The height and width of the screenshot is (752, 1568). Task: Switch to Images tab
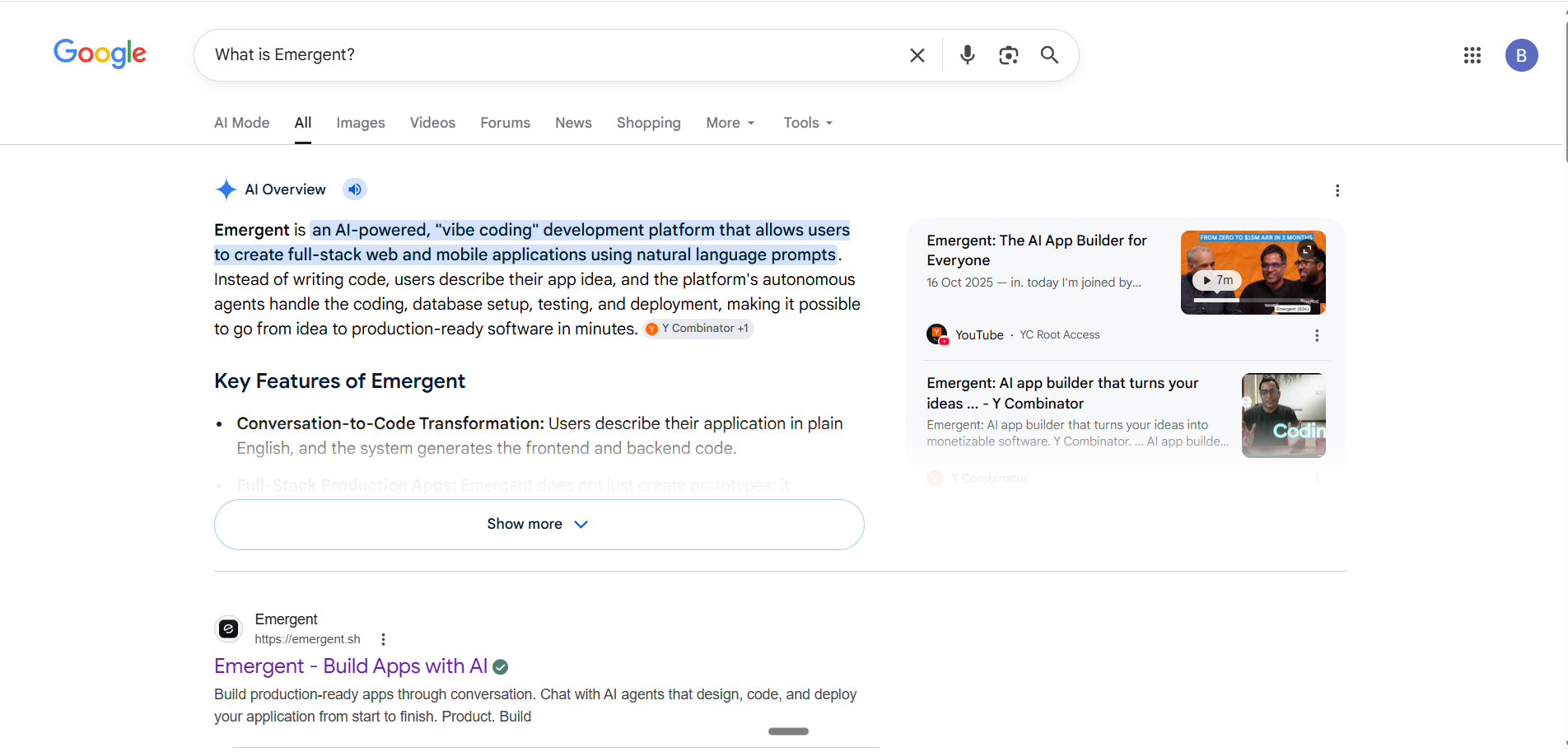361,123
